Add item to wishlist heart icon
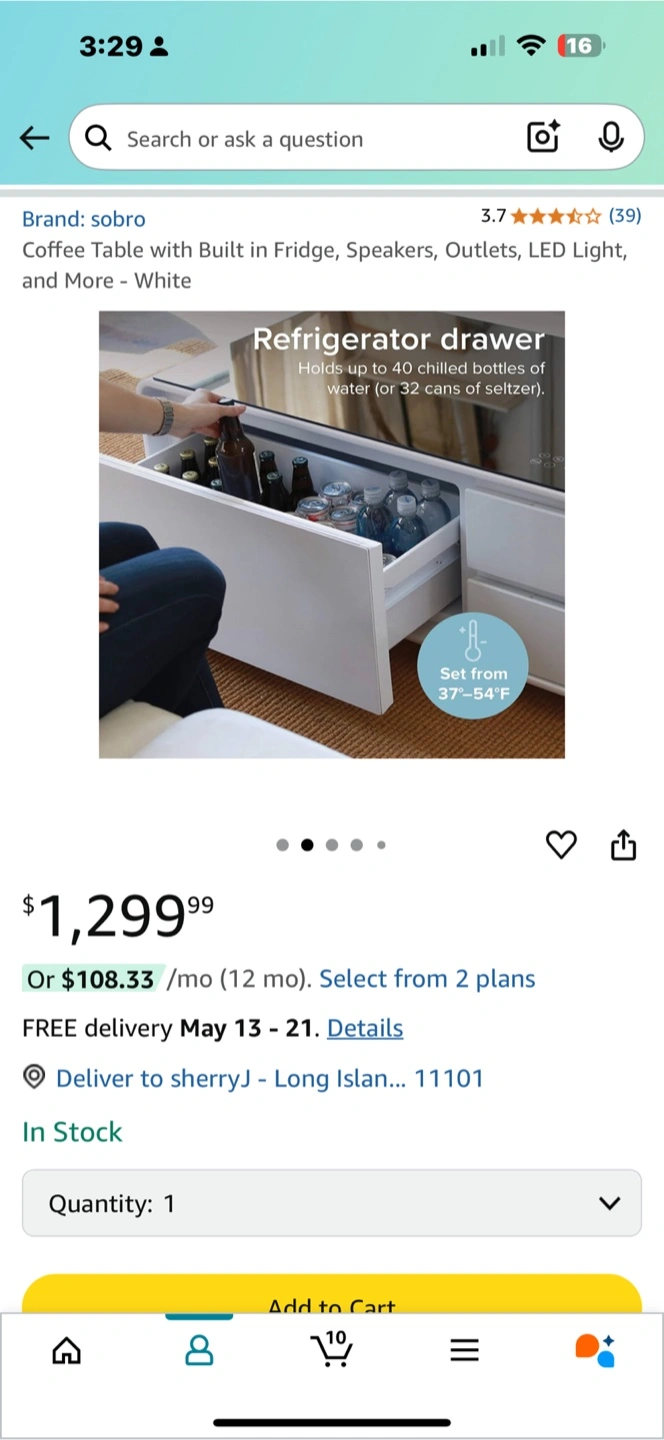Viewport: 664px width, 1440px height. pos(561,845)
